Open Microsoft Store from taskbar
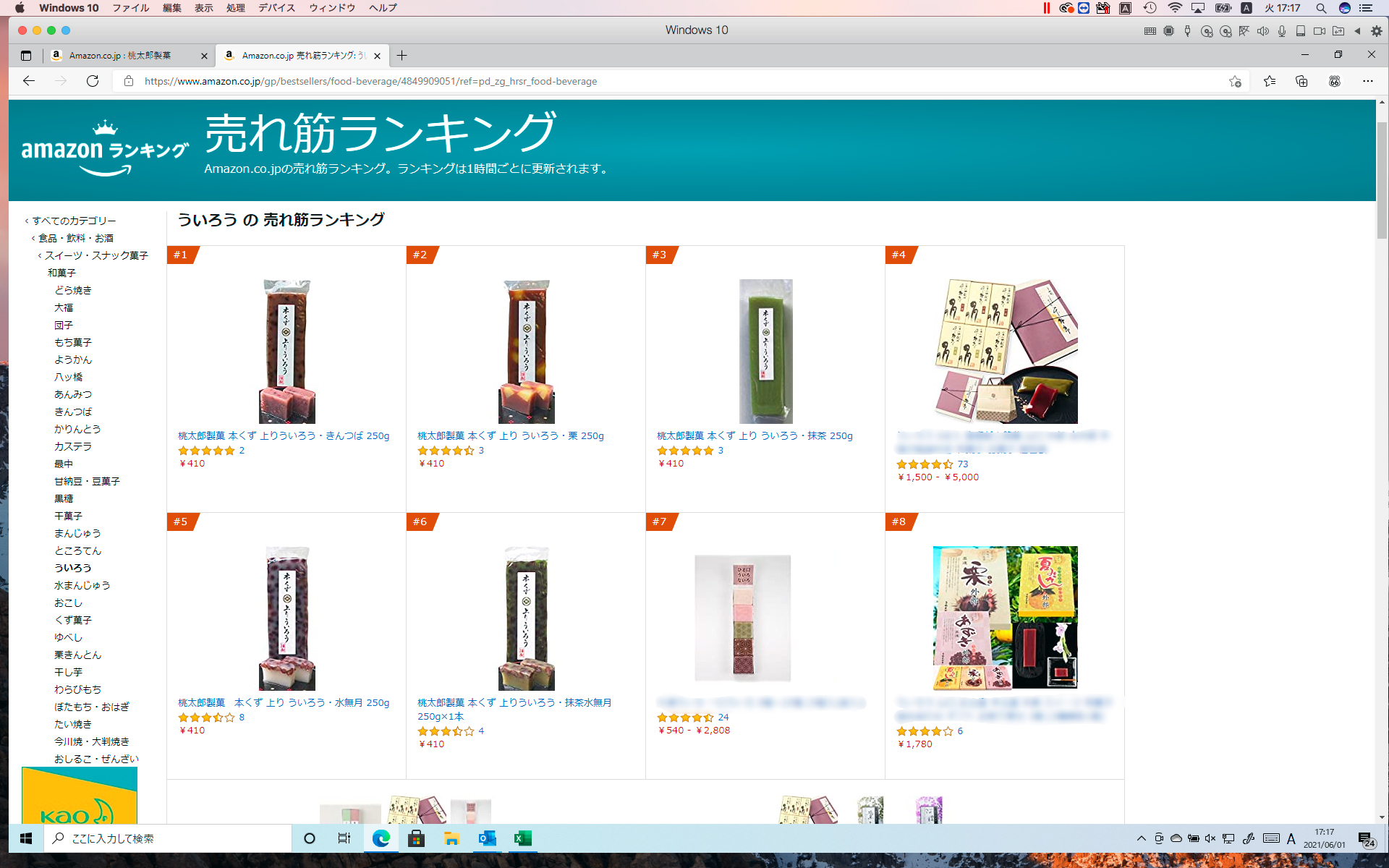 416,838
